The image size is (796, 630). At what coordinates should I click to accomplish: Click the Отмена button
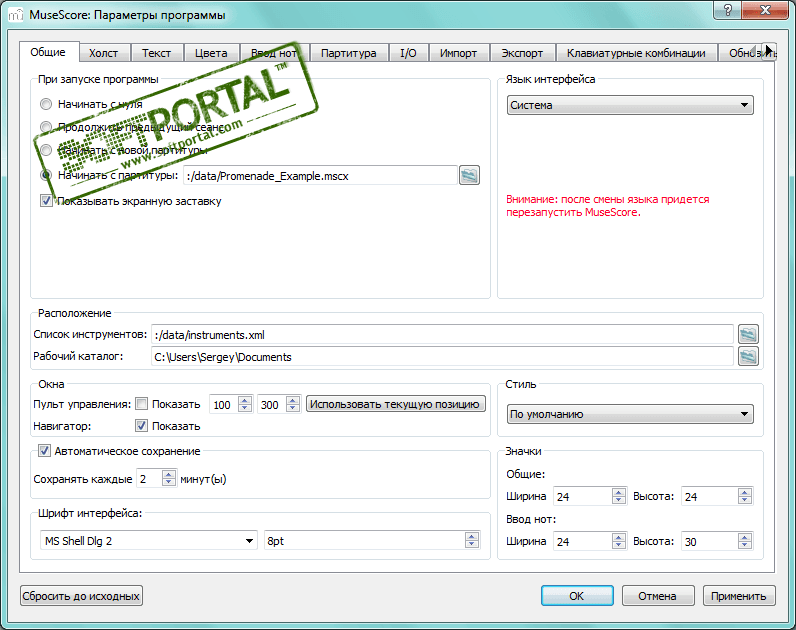657,596
